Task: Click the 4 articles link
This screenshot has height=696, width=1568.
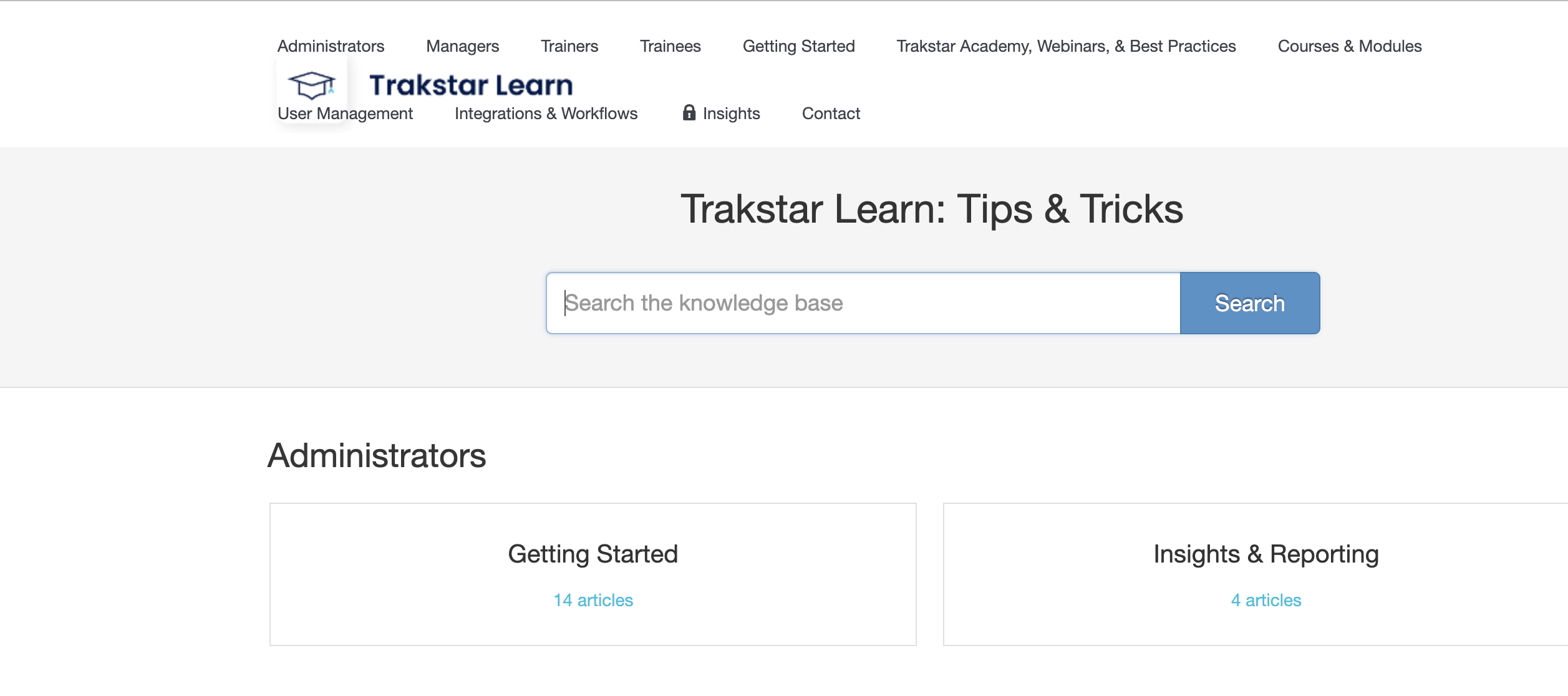Action: (1266, 601)
